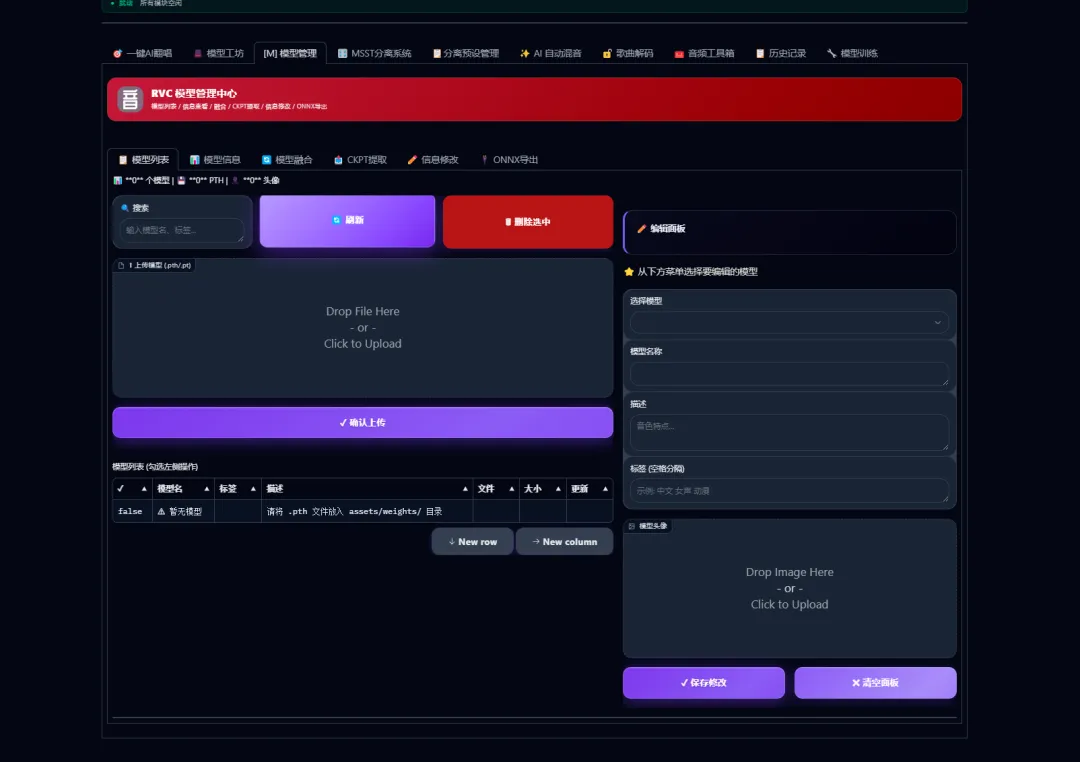1080x762 pixels.
Task: Add a column with New column
Action: pos(564,542)
